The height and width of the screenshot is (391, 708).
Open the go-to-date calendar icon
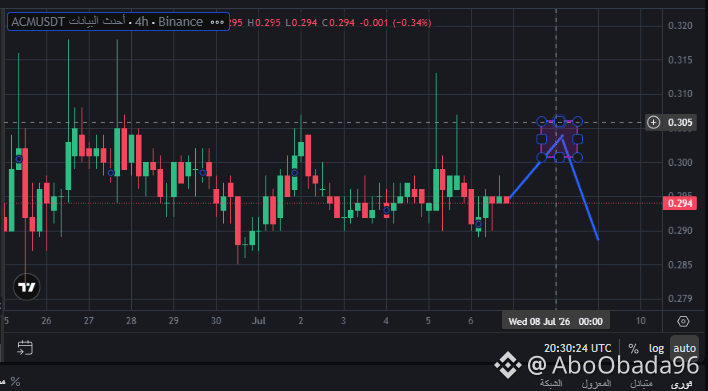(x=25, y=348)
